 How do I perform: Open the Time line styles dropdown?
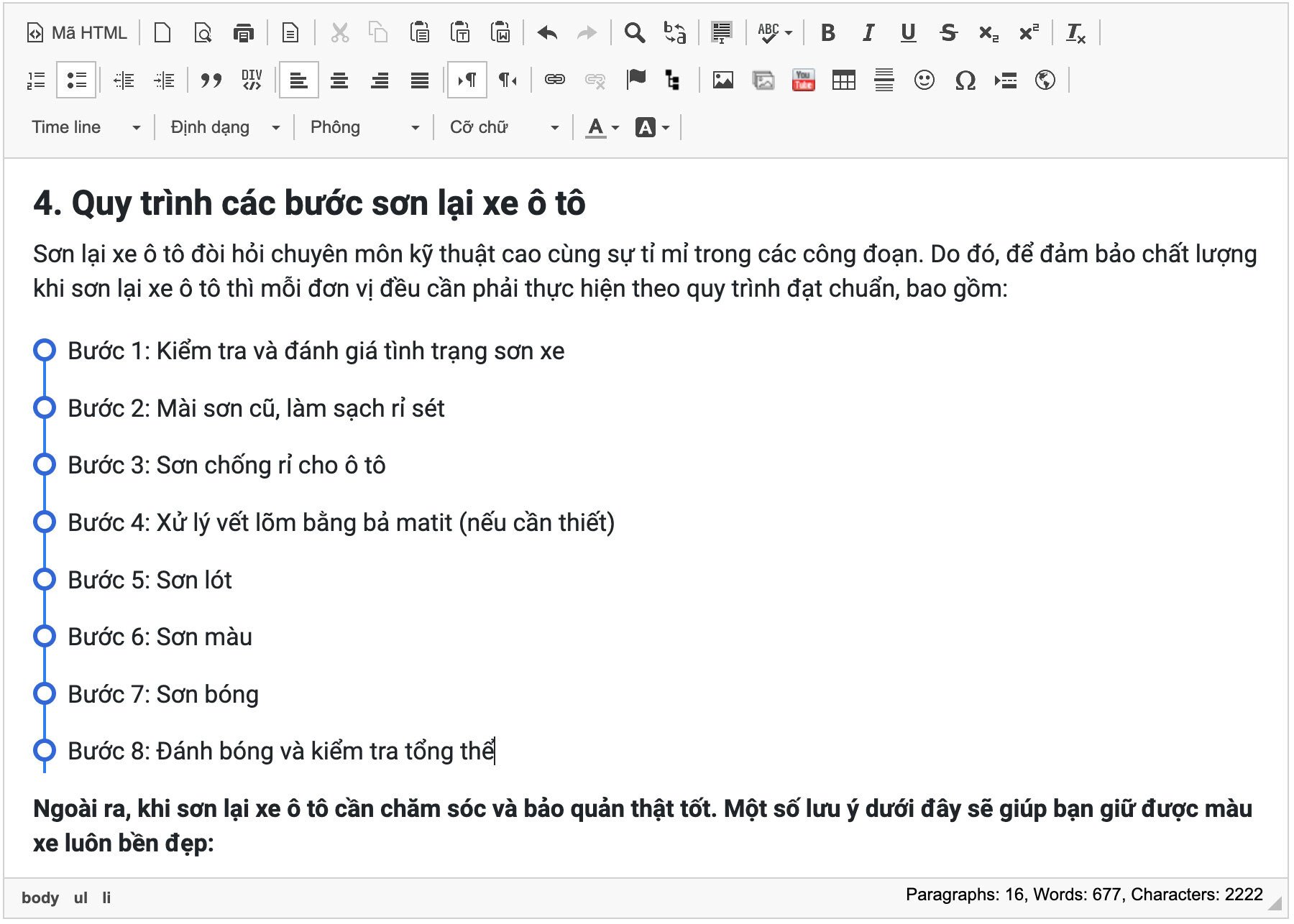tap(86, 127)
